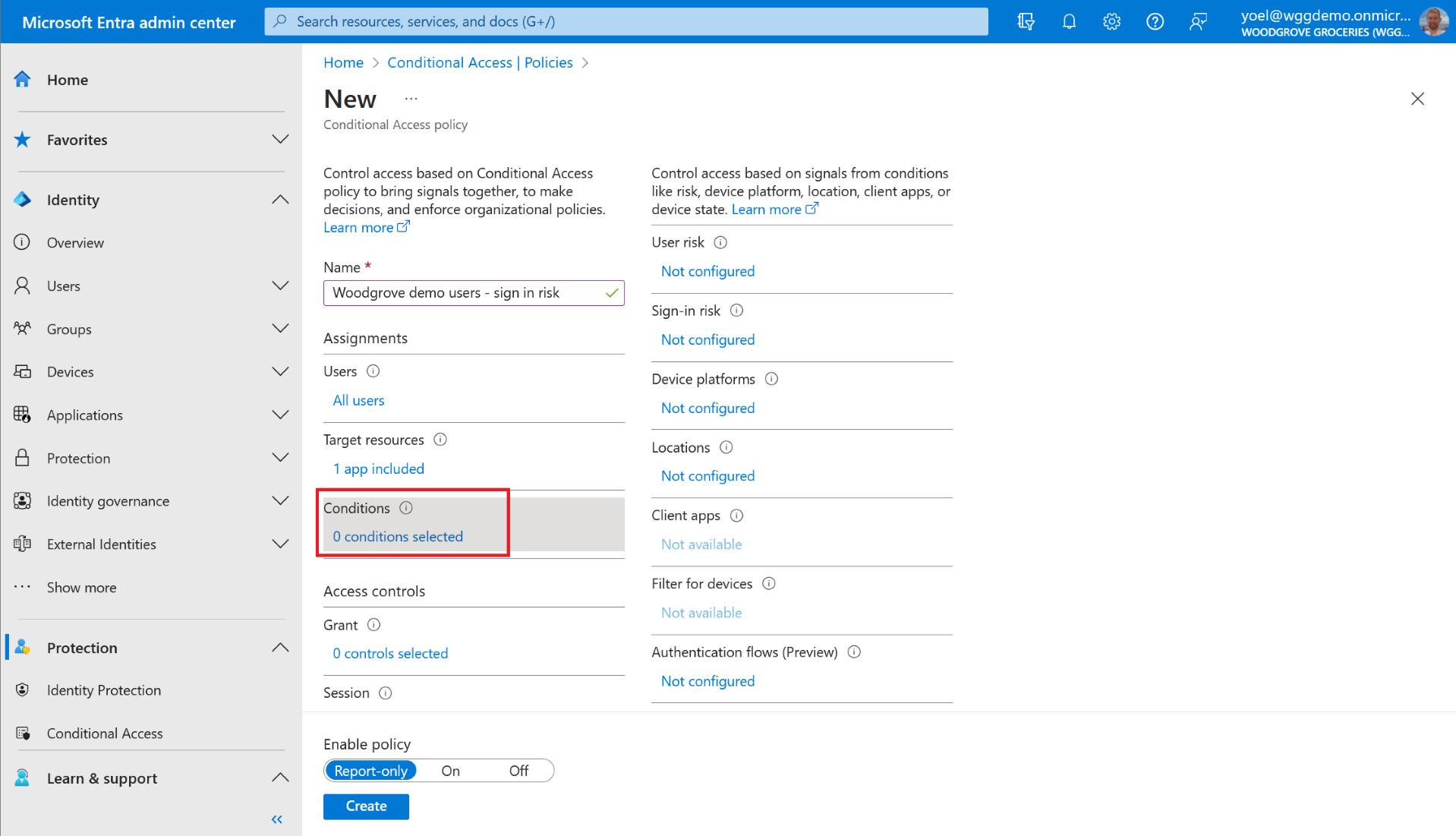Open the '0 conditions selected' link
The width and height of the screenshot is (1456, 836).
tap(398, 536)
